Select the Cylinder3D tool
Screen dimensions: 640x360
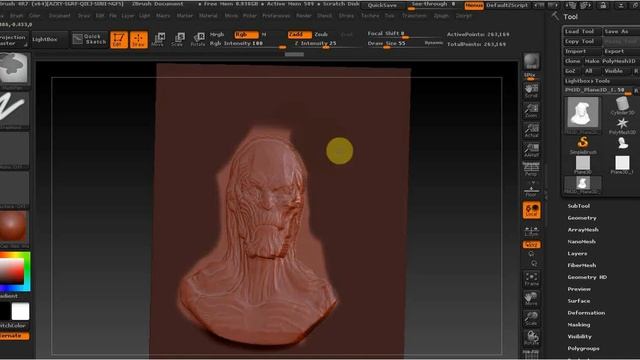[622, 106]
